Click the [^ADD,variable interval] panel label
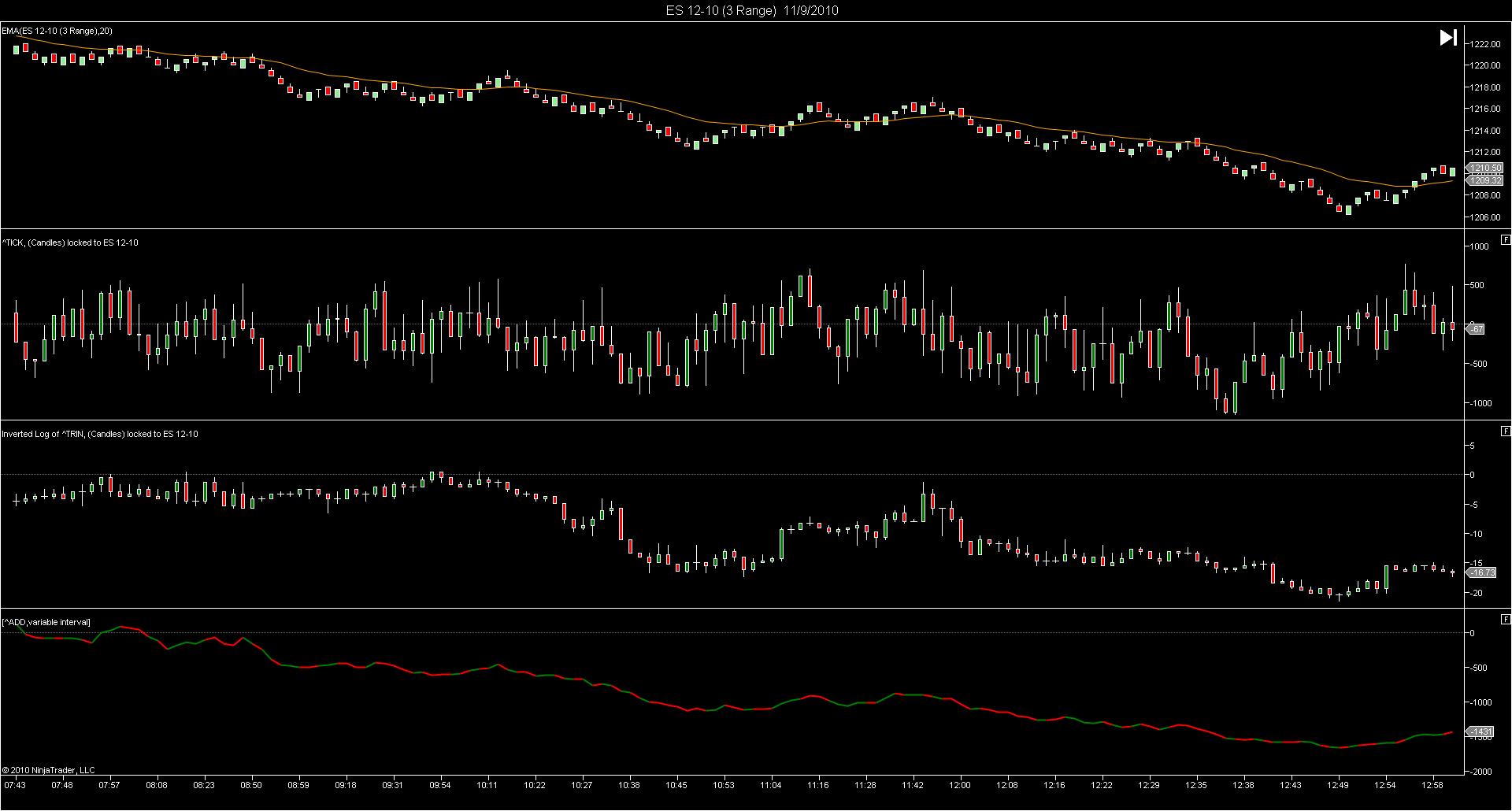 [46, 622]
